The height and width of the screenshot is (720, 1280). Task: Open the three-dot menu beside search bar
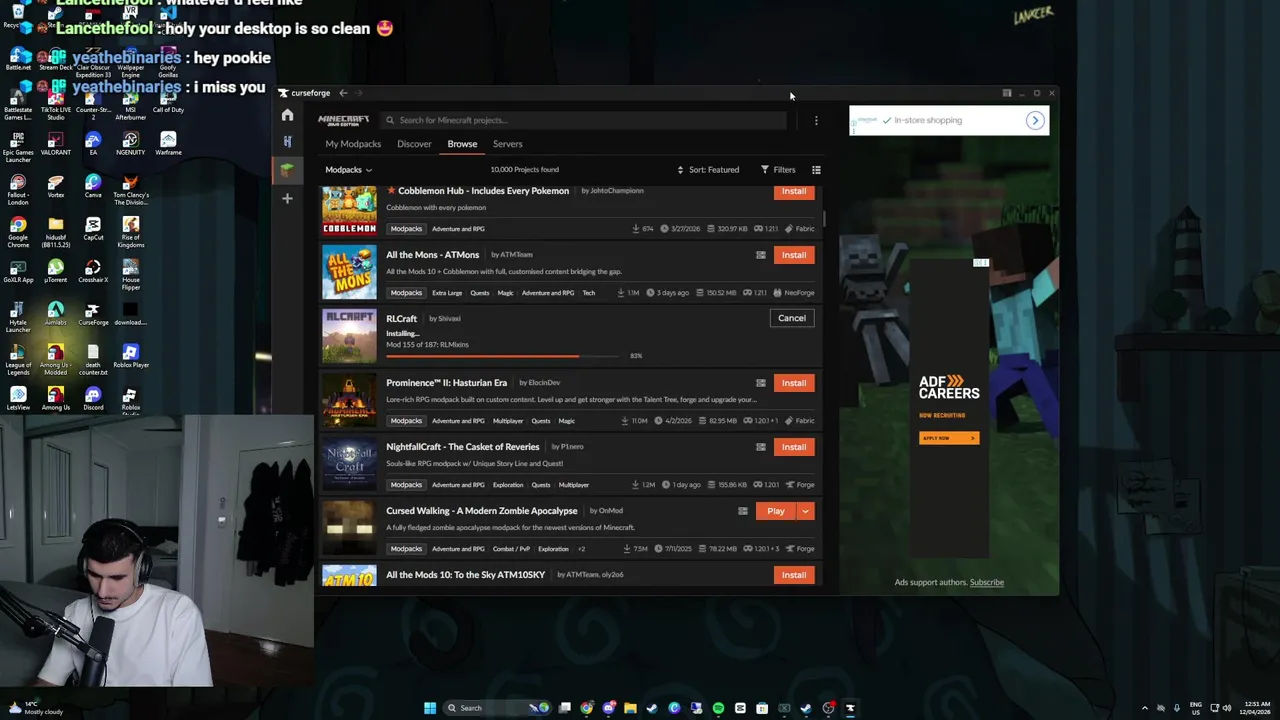[816, 120]
